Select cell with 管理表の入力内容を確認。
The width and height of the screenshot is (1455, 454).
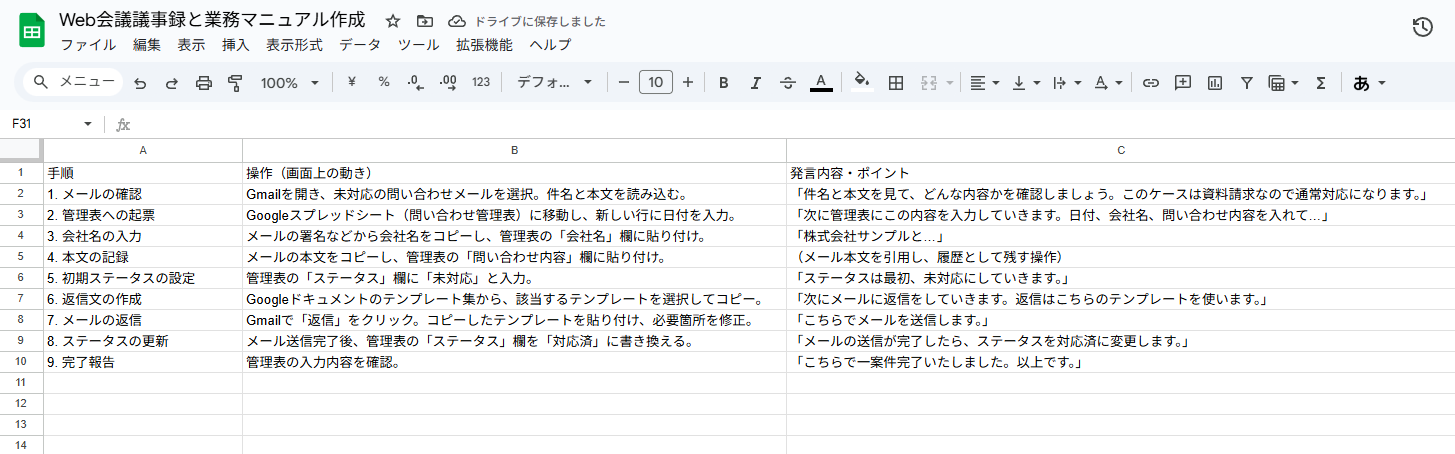[x=514, y=362]
